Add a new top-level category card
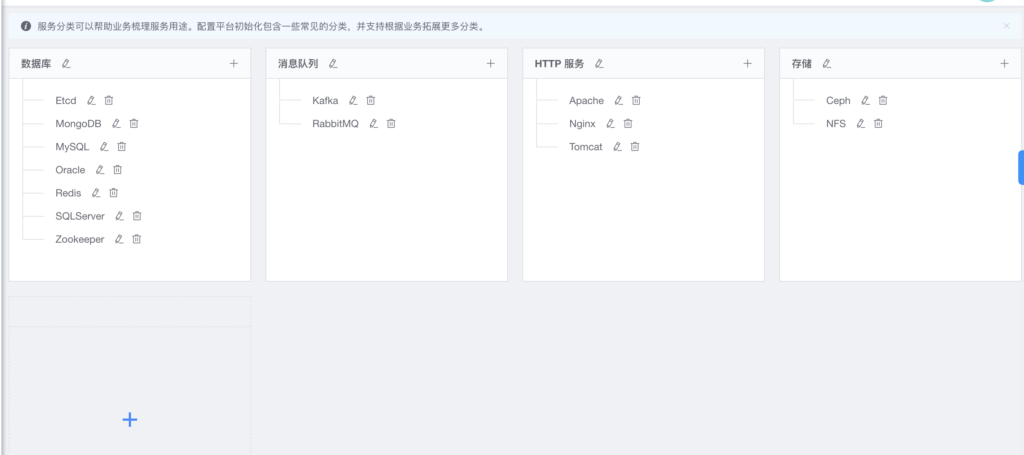Screen dimensions: 1024x455 coord(130,420)
